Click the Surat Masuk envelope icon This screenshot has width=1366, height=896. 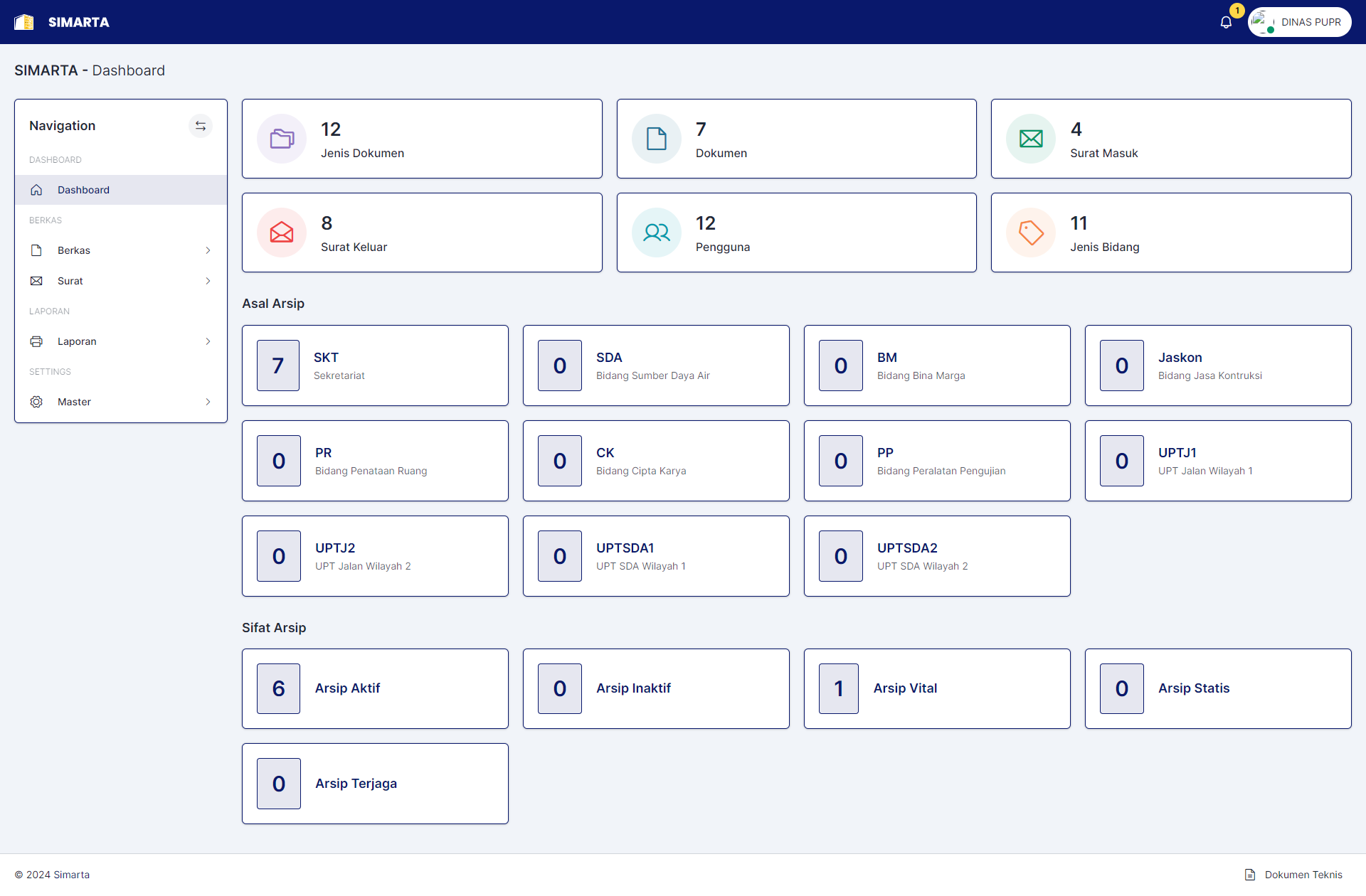pyautogui.click(x=1031, y=139)
